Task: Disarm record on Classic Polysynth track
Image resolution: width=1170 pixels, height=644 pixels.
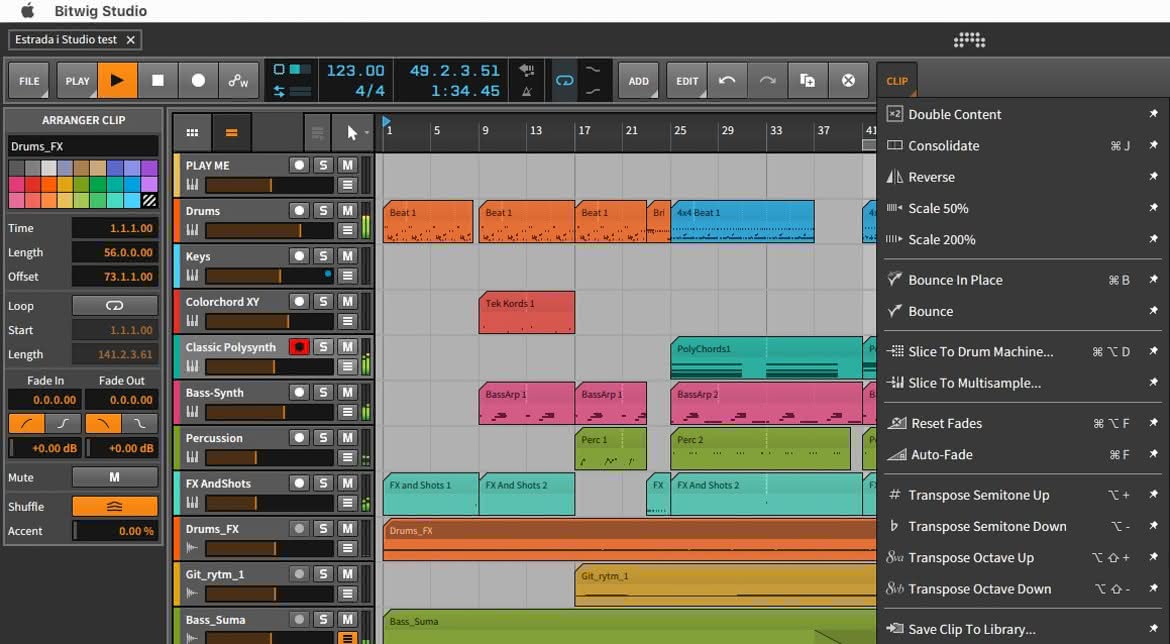Action: (299, 347)
